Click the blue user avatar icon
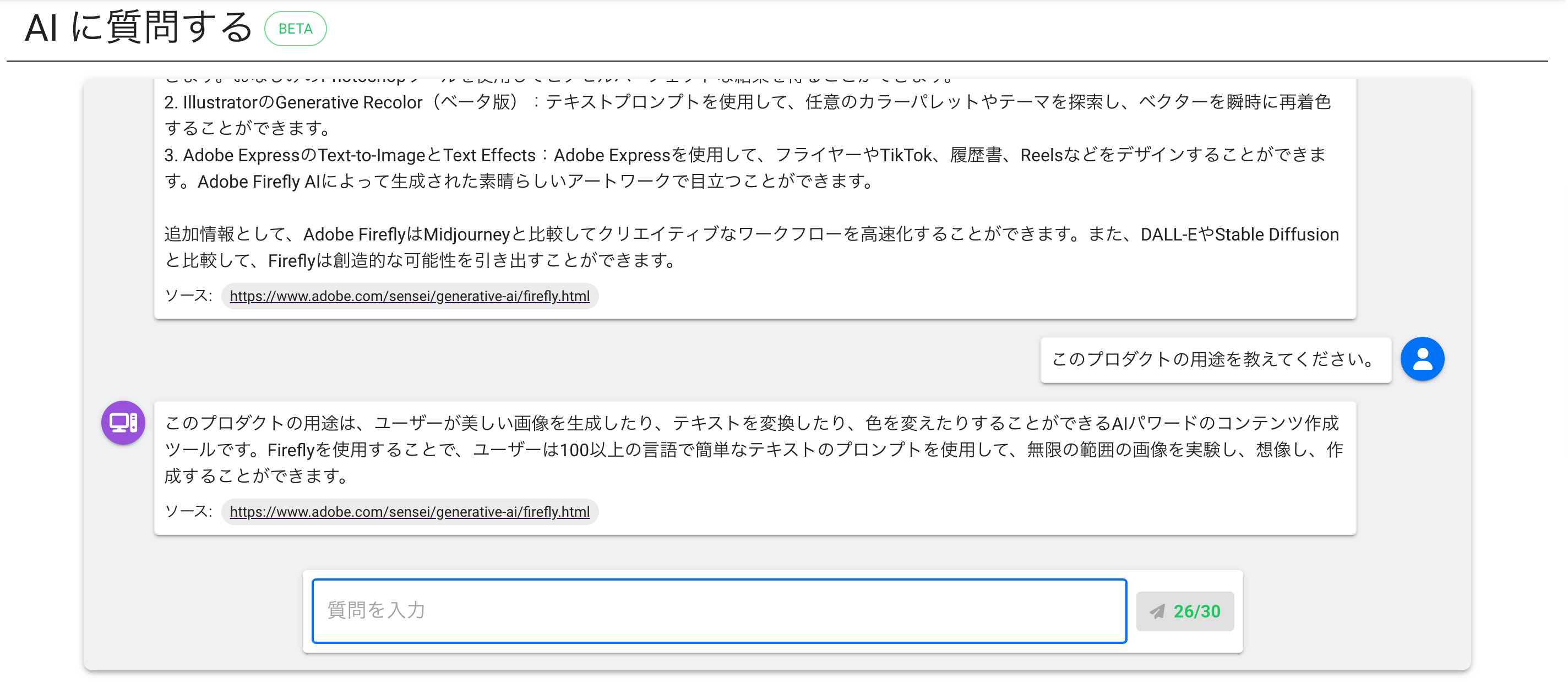 [x=1422, y=359]
